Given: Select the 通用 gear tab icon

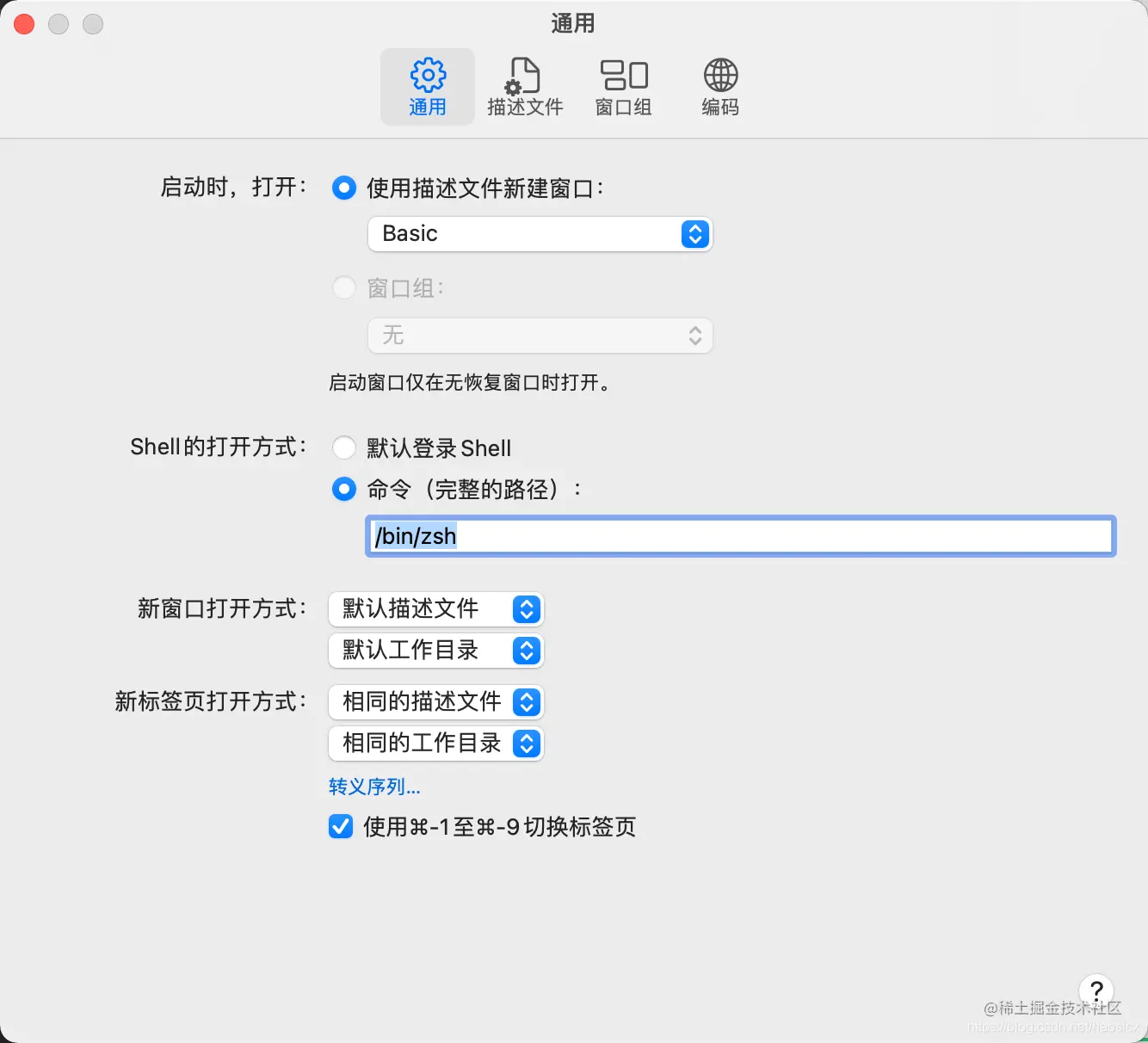Looking at the screenshot, I should 428,76.
